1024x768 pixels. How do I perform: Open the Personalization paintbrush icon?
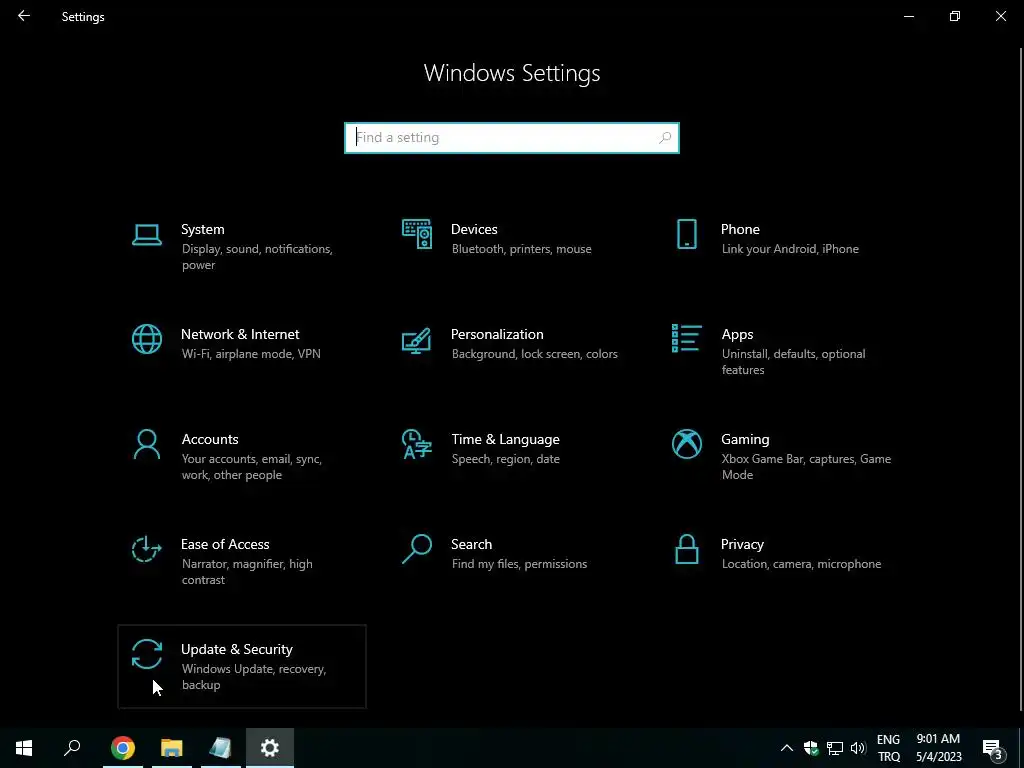click(417, 340)
